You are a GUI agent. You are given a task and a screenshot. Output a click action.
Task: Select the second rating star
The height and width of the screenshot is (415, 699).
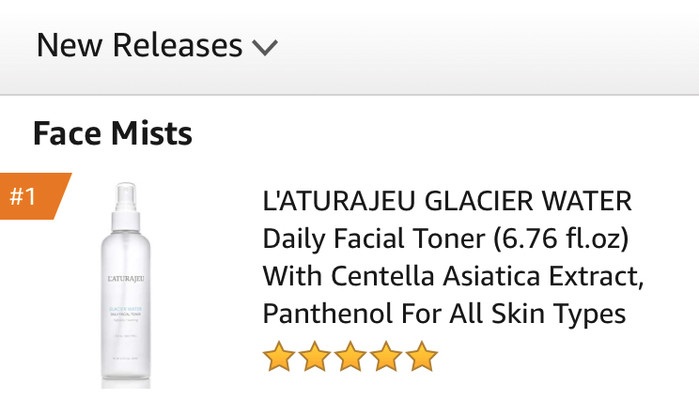point(314,356)
